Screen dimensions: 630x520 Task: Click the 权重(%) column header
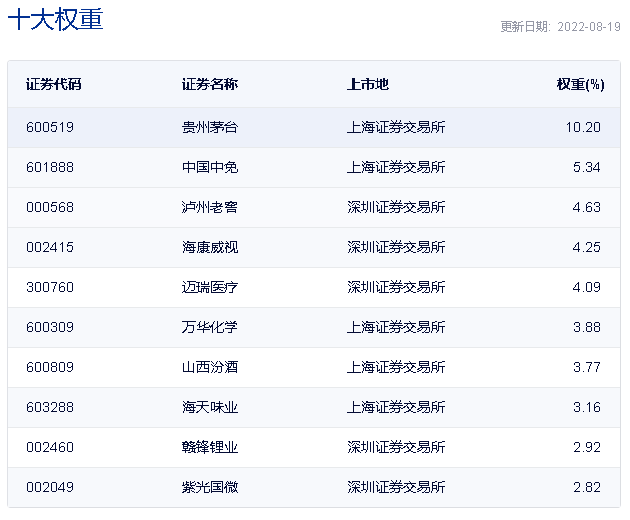click(581, 84)
